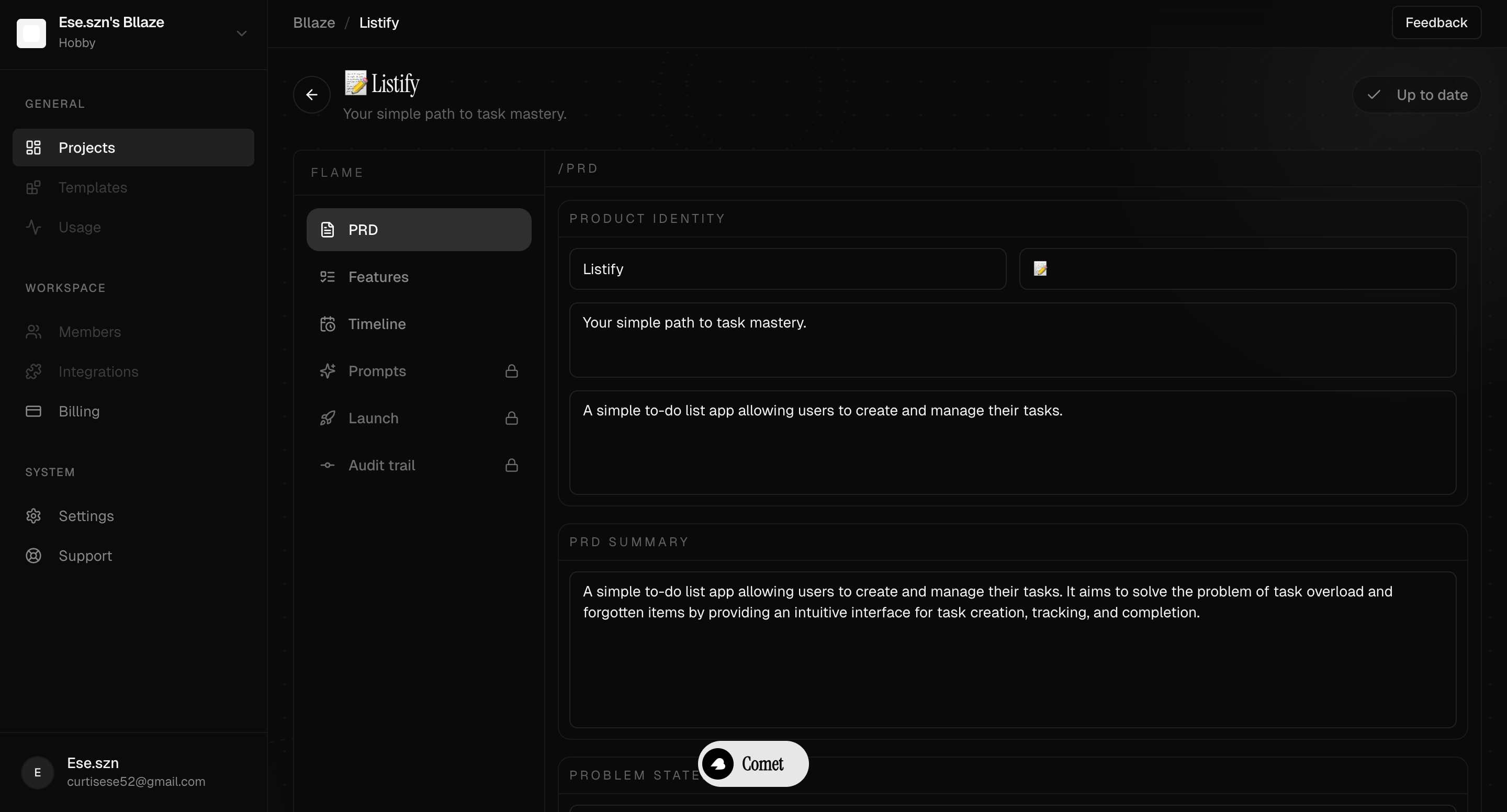The width and height of the screenshot is (1507, 812).
Task: Click the Up to date status pill
Action: [x=1417, y=94]
